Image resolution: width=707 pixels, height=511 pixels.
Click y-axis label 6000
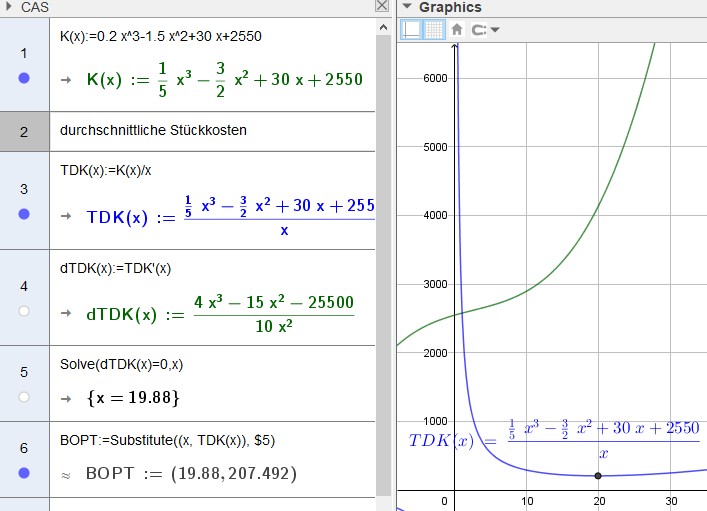(435, 78)
